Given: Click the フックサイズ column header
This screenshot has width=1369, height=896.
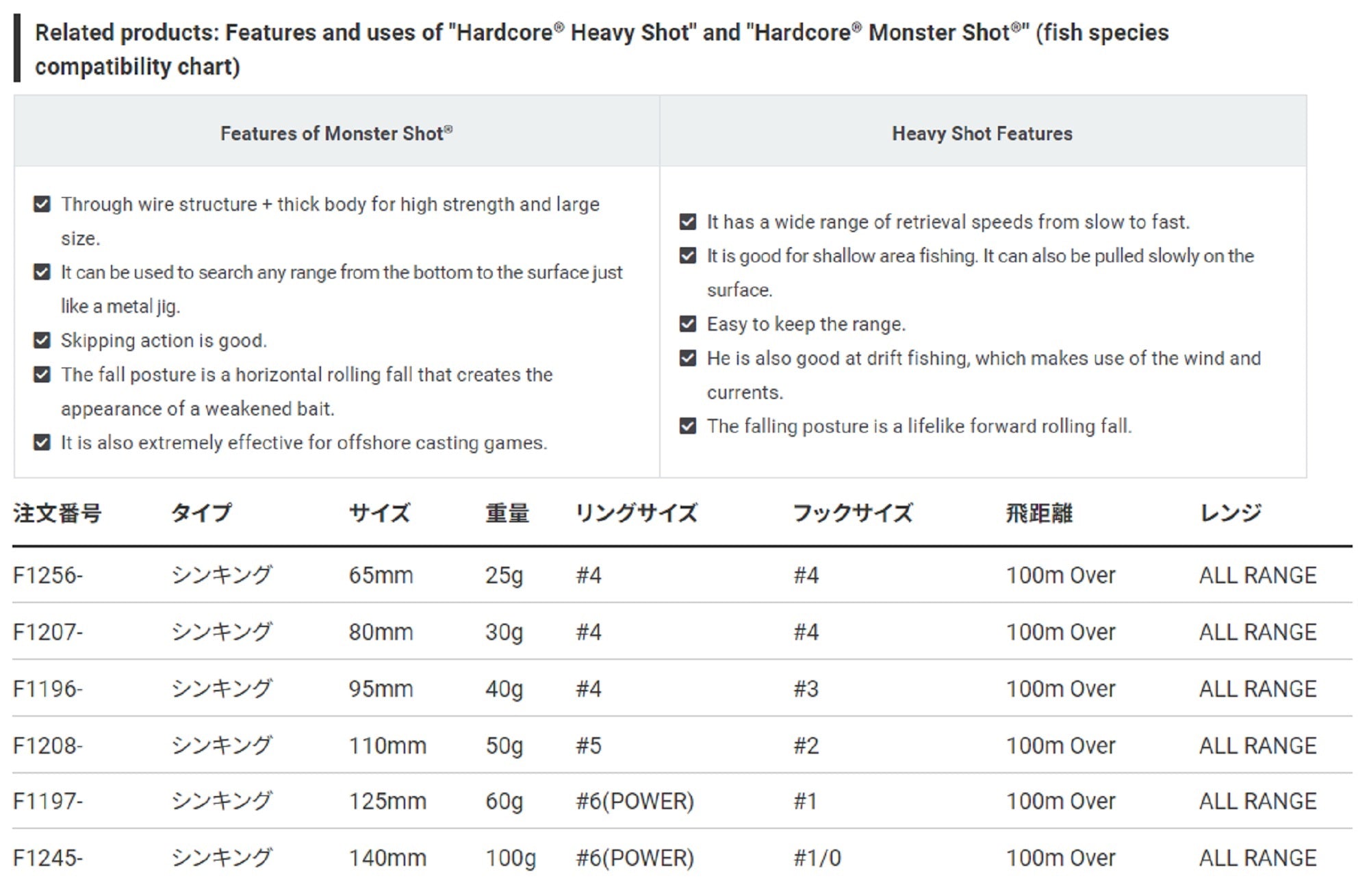Looking at the screenshot, I should coord(852,513).
